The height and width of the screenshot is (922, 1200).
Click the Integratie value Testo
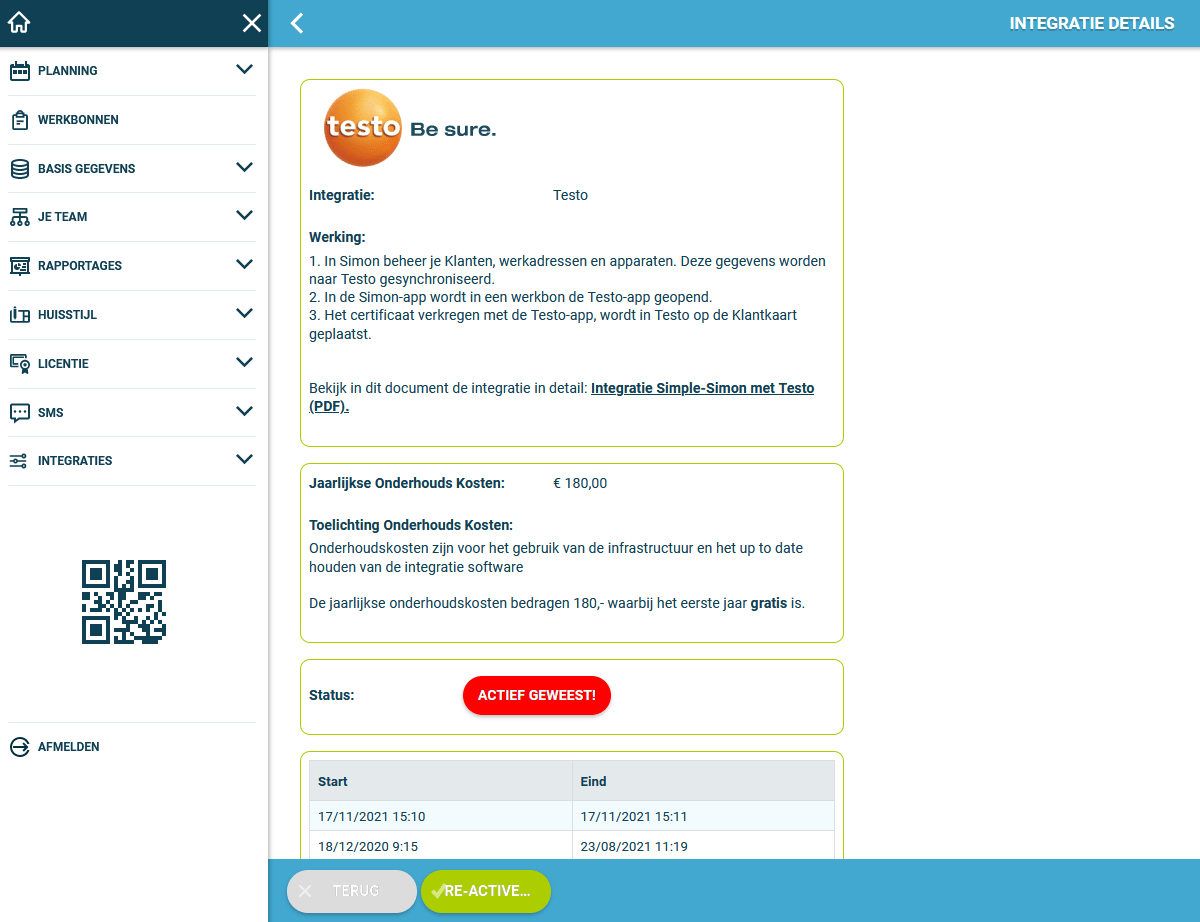click(570, 195)
